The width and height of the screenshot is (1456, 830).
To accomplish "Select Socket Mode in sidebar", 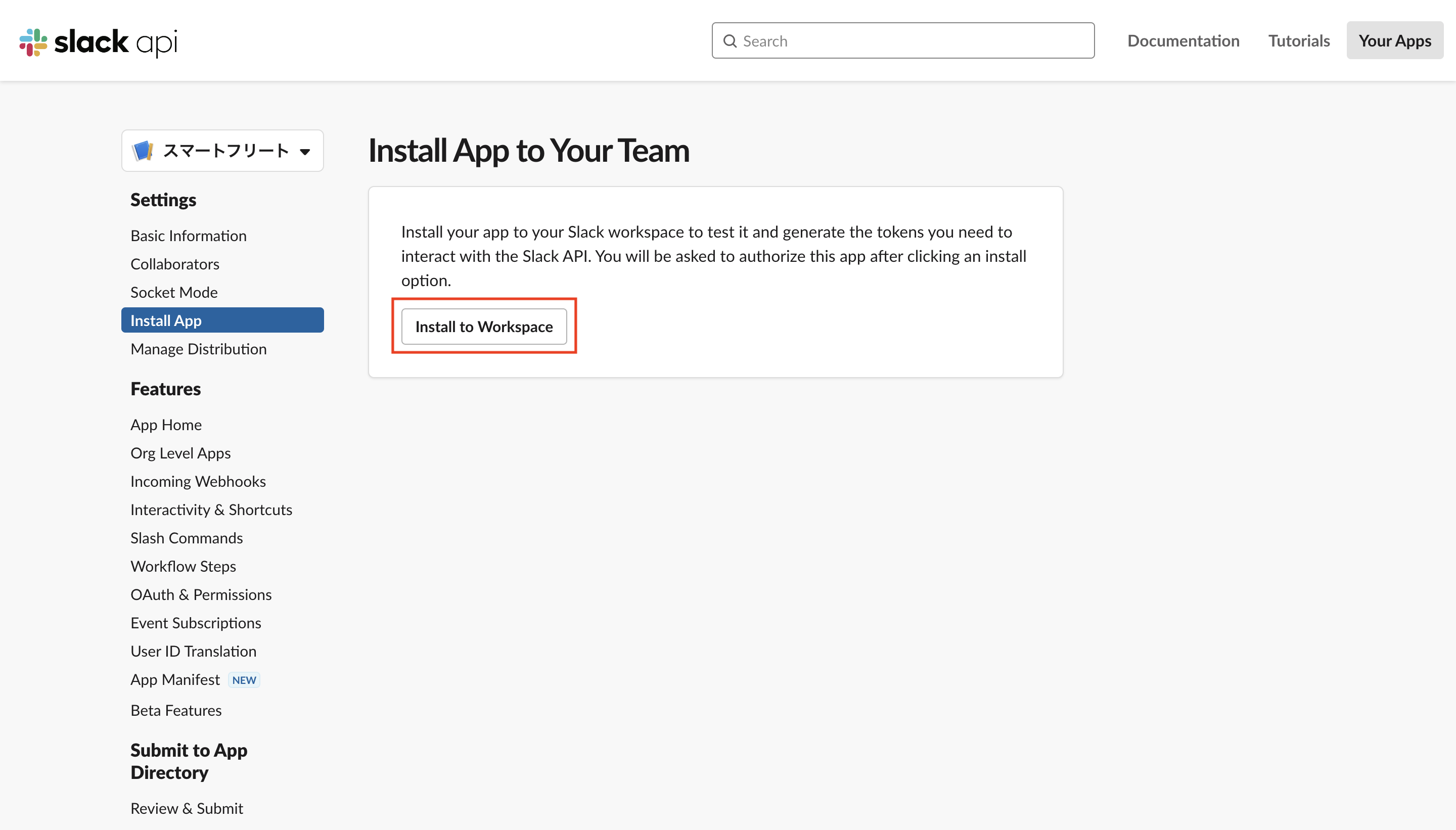I will tap(174, 292).
